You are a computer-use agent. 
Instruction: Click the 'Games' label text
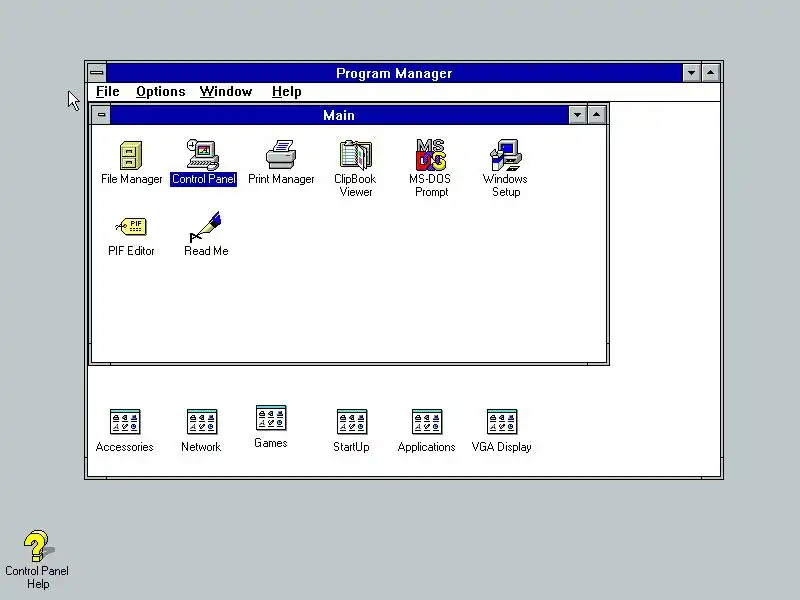point(271,443)
